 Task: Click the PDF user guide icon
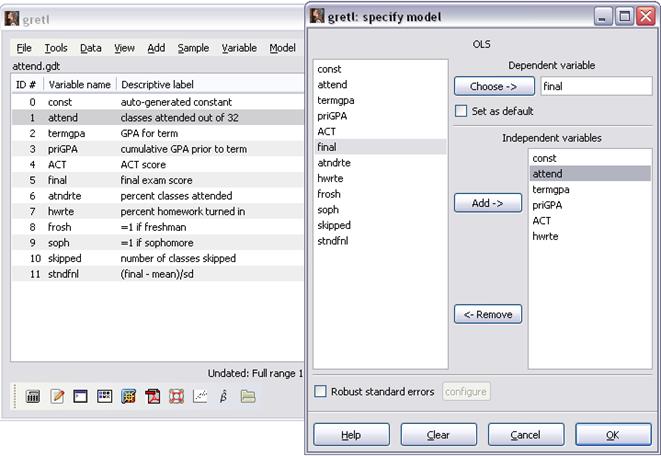pyautogui.click(x=153, y=397)
